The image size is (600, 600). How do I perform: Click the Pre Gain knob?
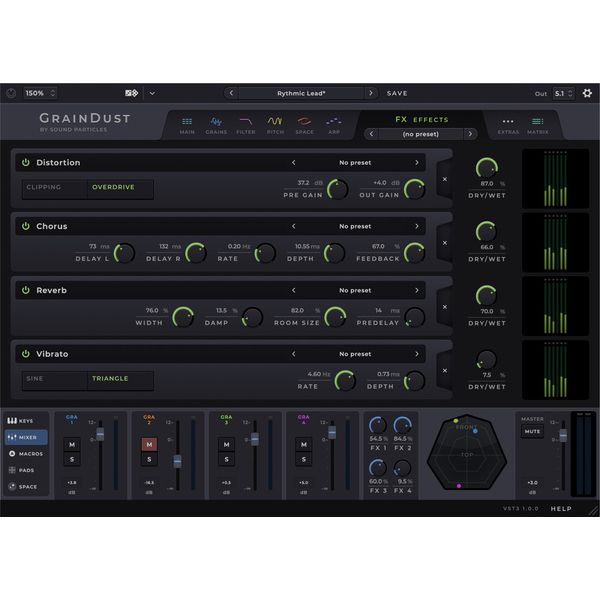tap(338, 189)
